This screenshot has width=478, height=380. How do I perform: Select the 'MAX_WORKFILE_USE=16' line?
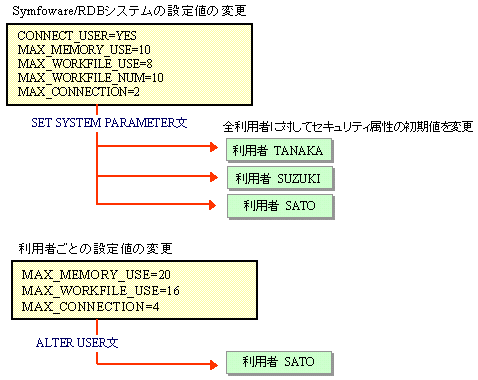tap(100, 291)
